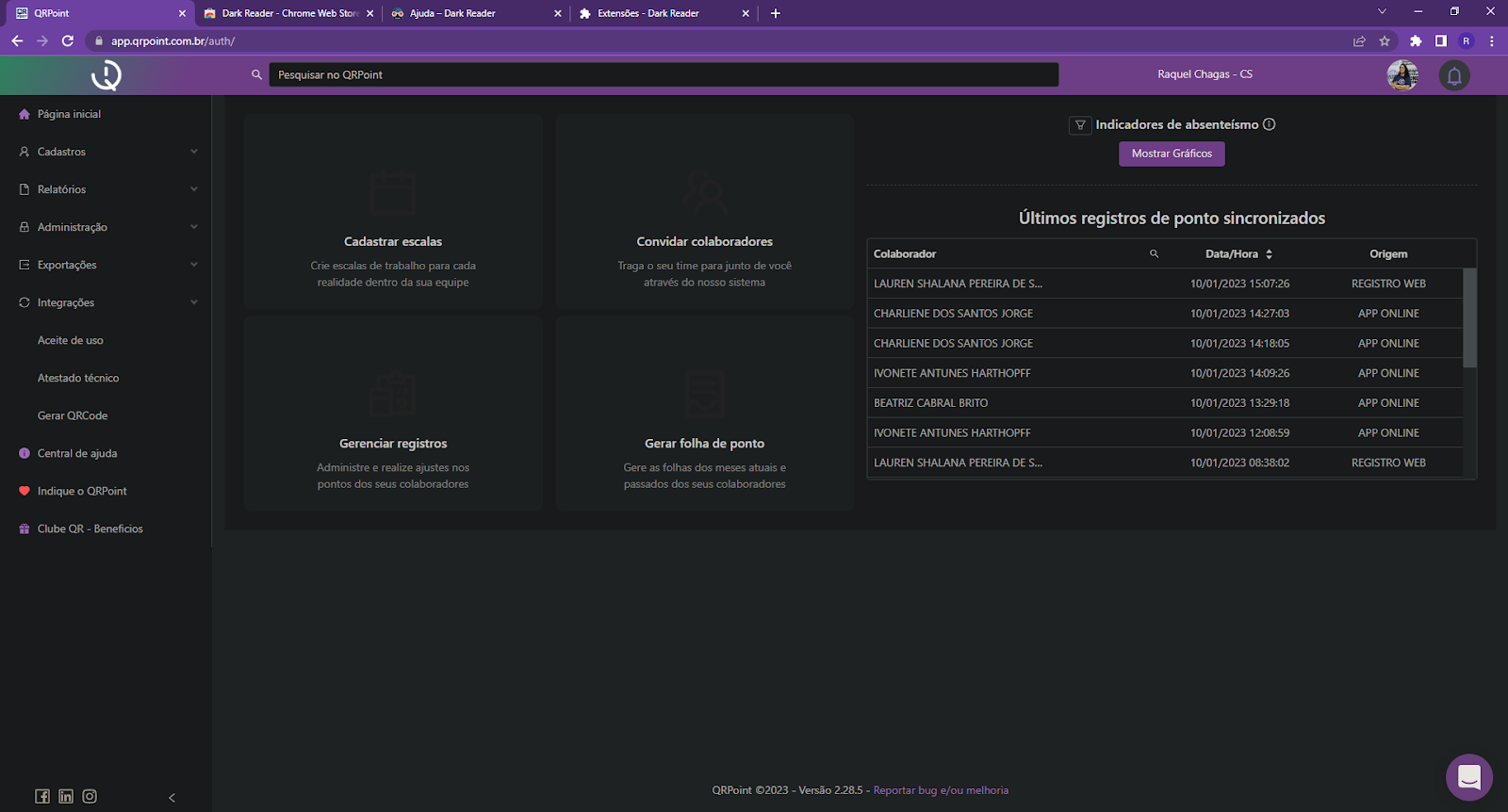
Task: Click the search icon in Colaborador column
Action: pyautogui.click(x=1154, y=254)
